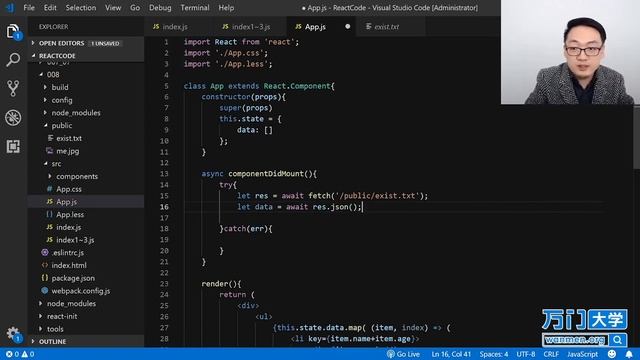Image resolution: width=640 pixels, height=360 pixels.
Task: Open the Manage gear menu
Action: tap(13, 334)
